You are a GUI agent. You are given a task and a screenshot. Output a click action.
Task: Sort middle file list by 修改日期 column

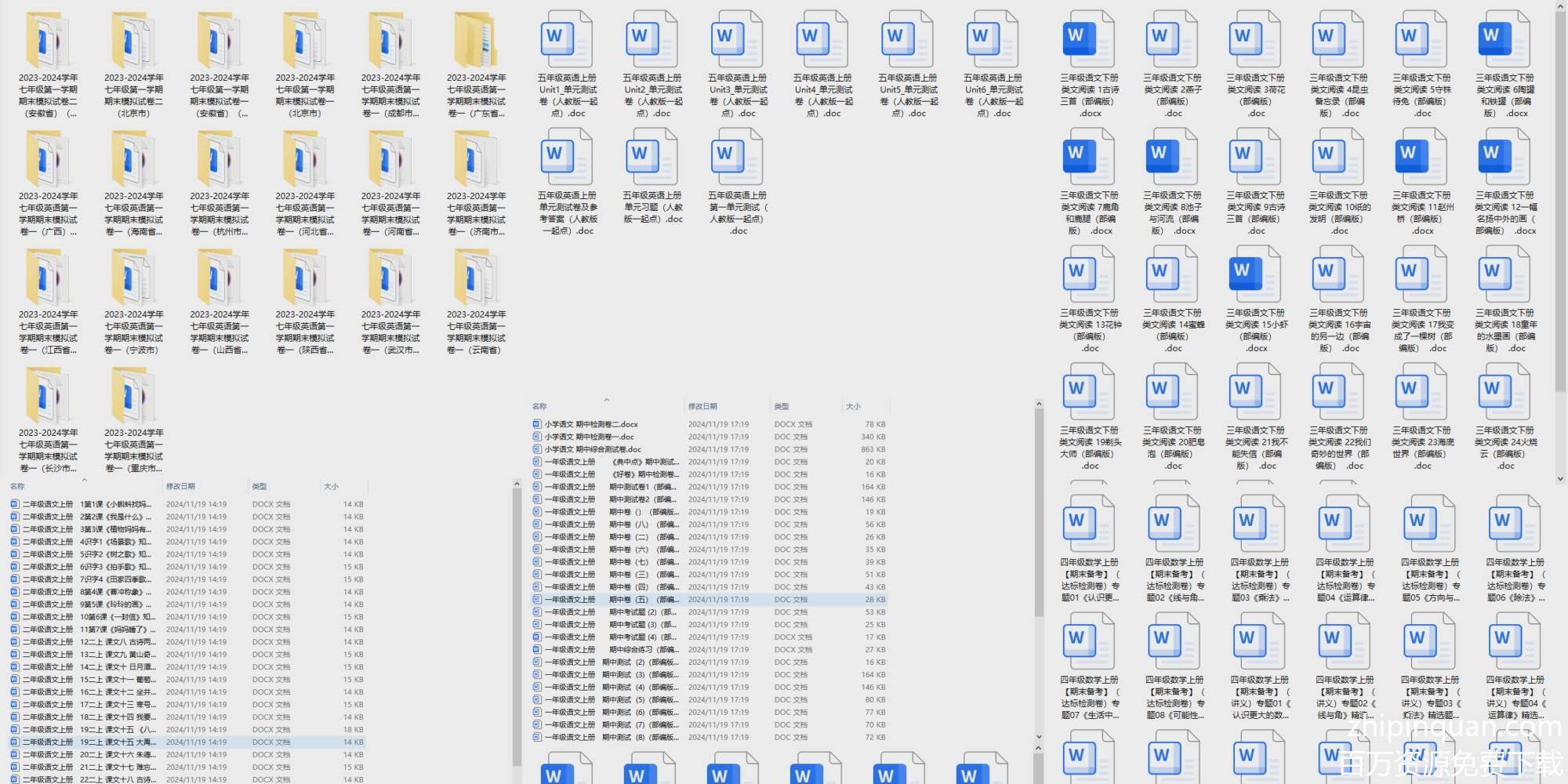pos(702,406)
